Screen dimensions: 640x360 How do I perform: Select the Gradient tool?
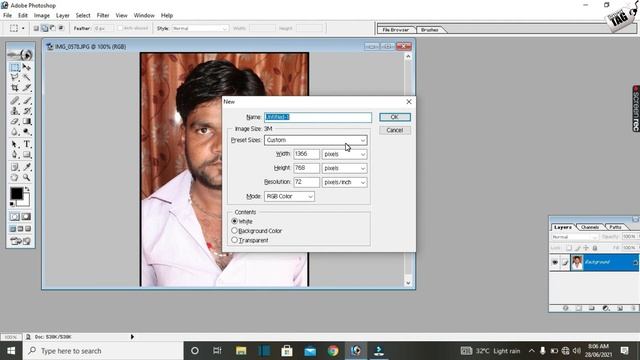click(27, 121)
